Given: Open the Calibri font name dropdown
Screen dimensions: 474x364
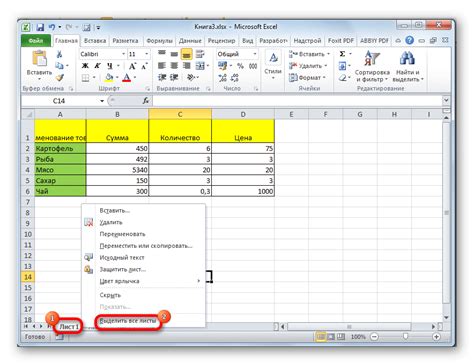Looking at the screenshot, I should pos(123,54).
